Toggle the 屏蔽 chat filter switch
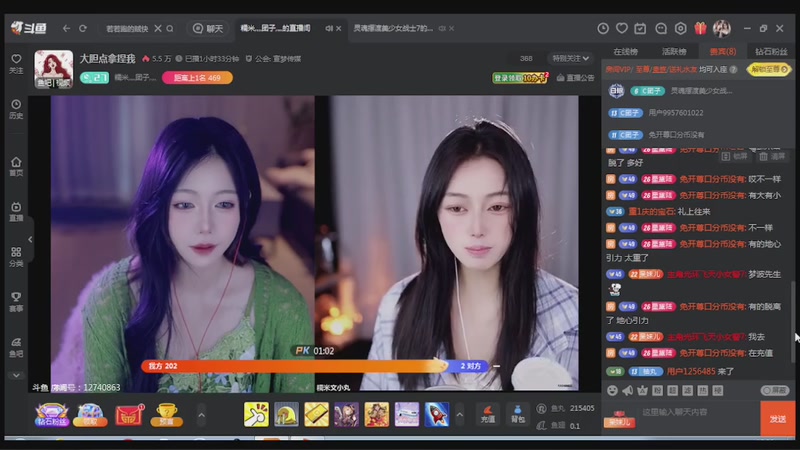This screenshot has height=450, width=800. tap(775, 390)
